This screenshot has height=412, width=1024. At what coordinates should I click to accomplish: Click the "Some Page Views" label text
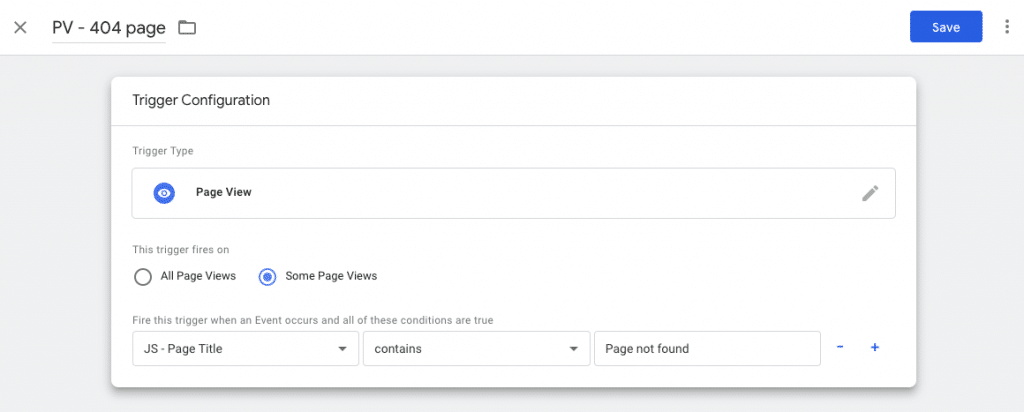pos(331,276)
